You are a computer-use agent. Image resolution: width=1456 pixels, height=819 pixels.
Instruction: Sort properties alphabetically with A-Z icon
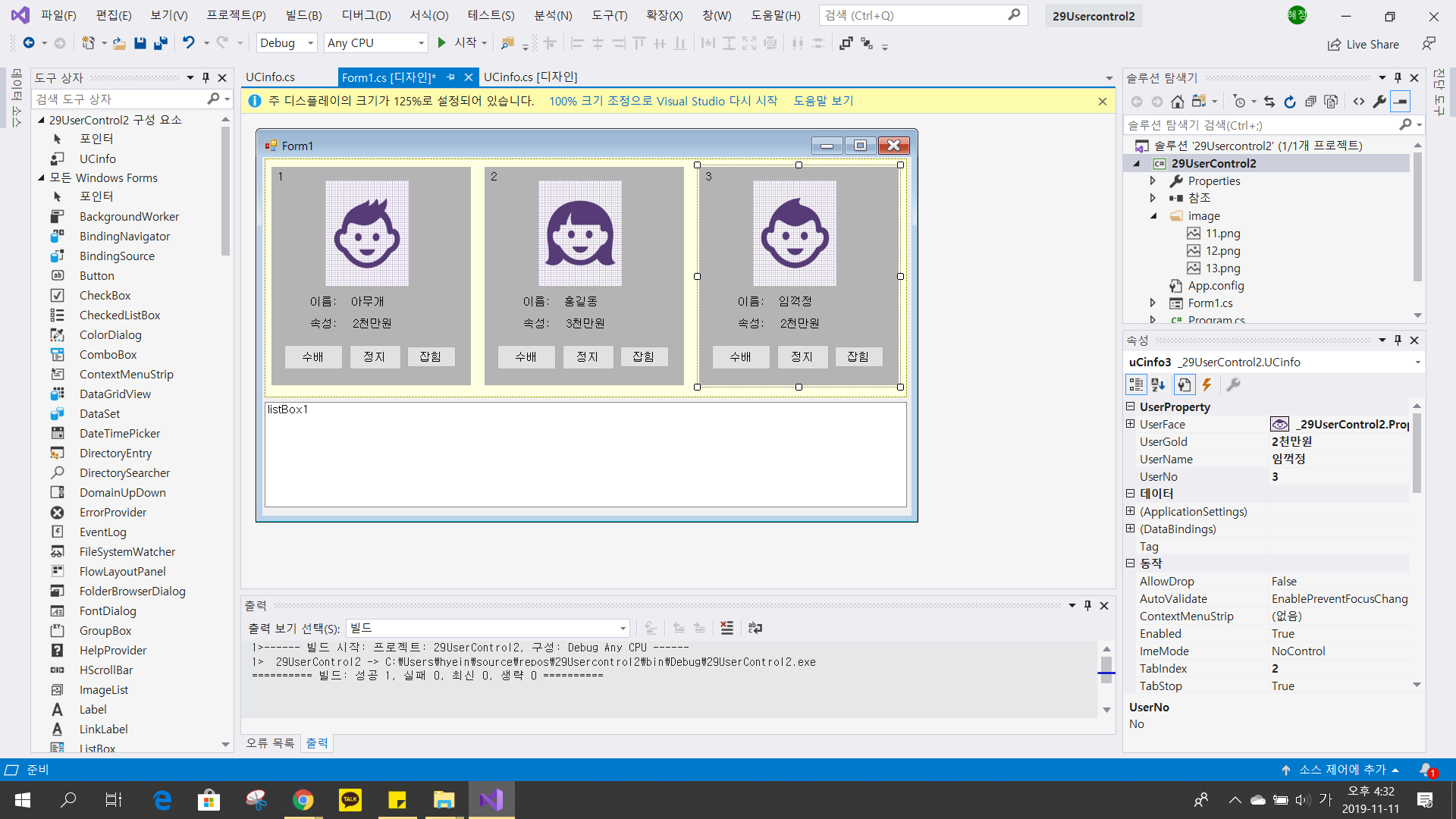point(1158,384)
